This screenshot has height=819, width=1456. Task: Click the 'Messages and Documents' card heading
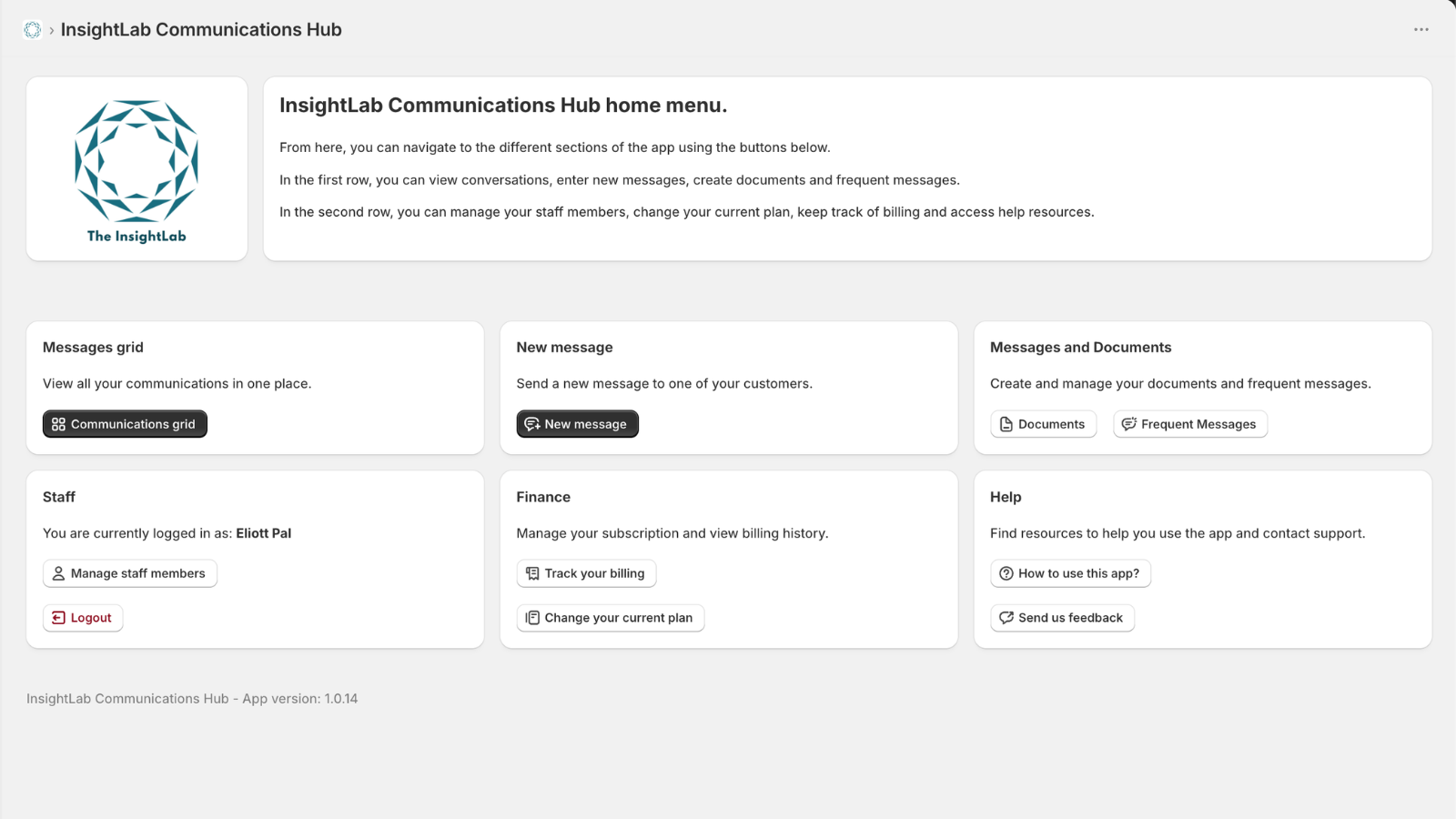tap(1080, 348)
